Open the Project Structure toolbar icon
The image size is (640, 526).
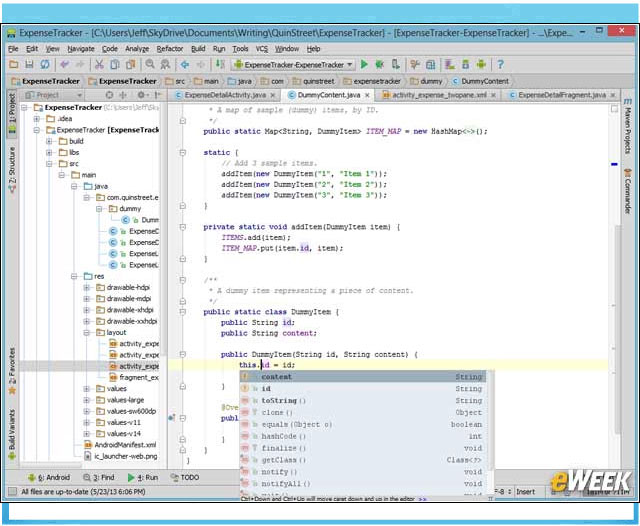(431, 64)
